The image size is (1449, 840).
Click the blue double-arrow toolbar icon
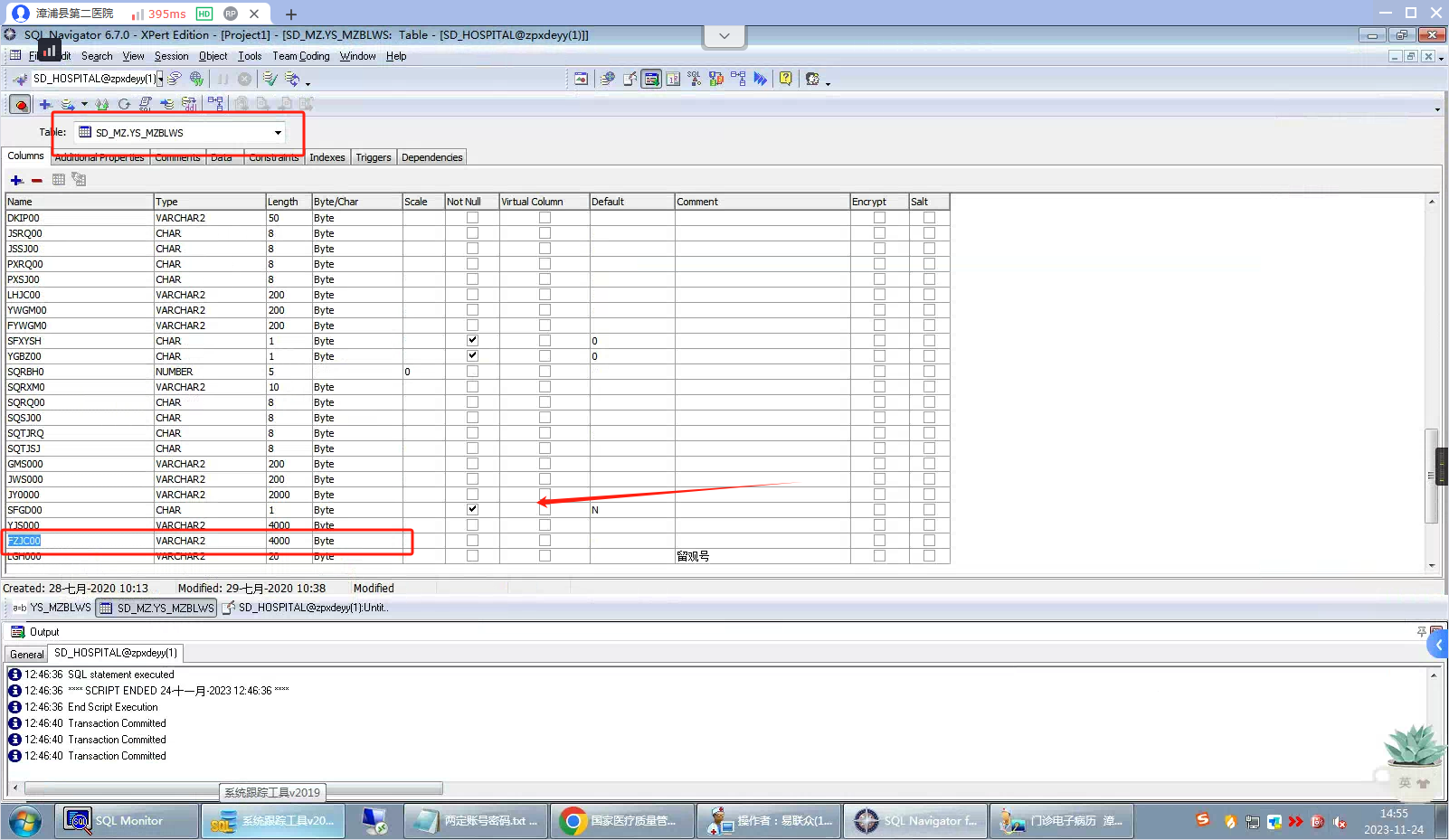point(761,79)
